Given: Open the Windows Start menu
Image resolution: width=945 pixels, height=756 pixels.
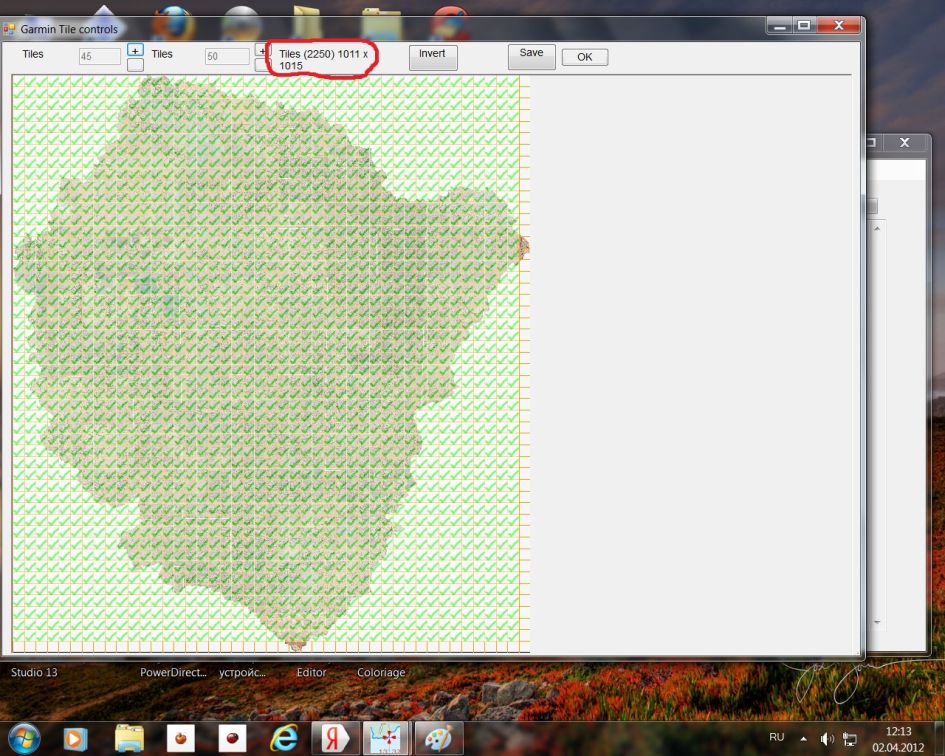Looking at the screenshot, I should 22,737.
